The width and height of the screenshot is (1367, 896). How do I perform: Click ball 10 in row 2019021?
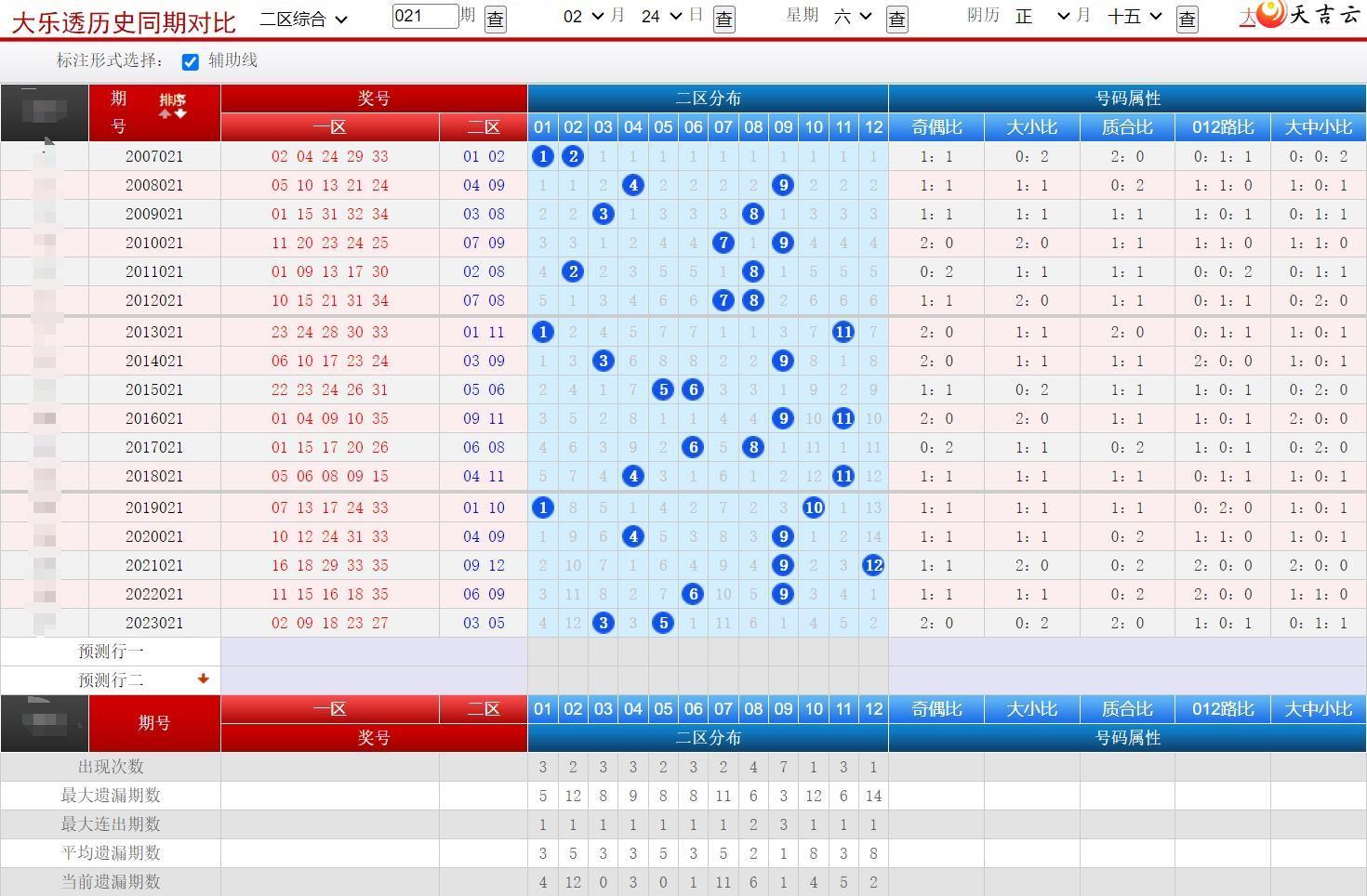coord(814,507)
